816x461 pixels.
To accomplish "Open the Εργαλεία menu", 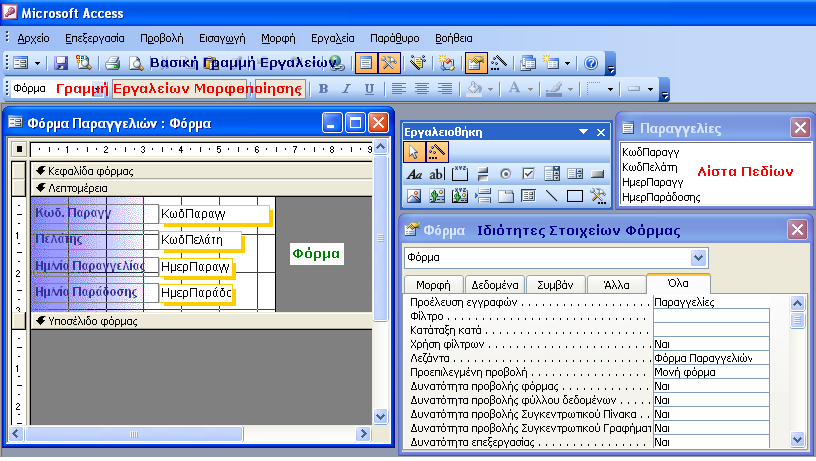I will point(333,39).
